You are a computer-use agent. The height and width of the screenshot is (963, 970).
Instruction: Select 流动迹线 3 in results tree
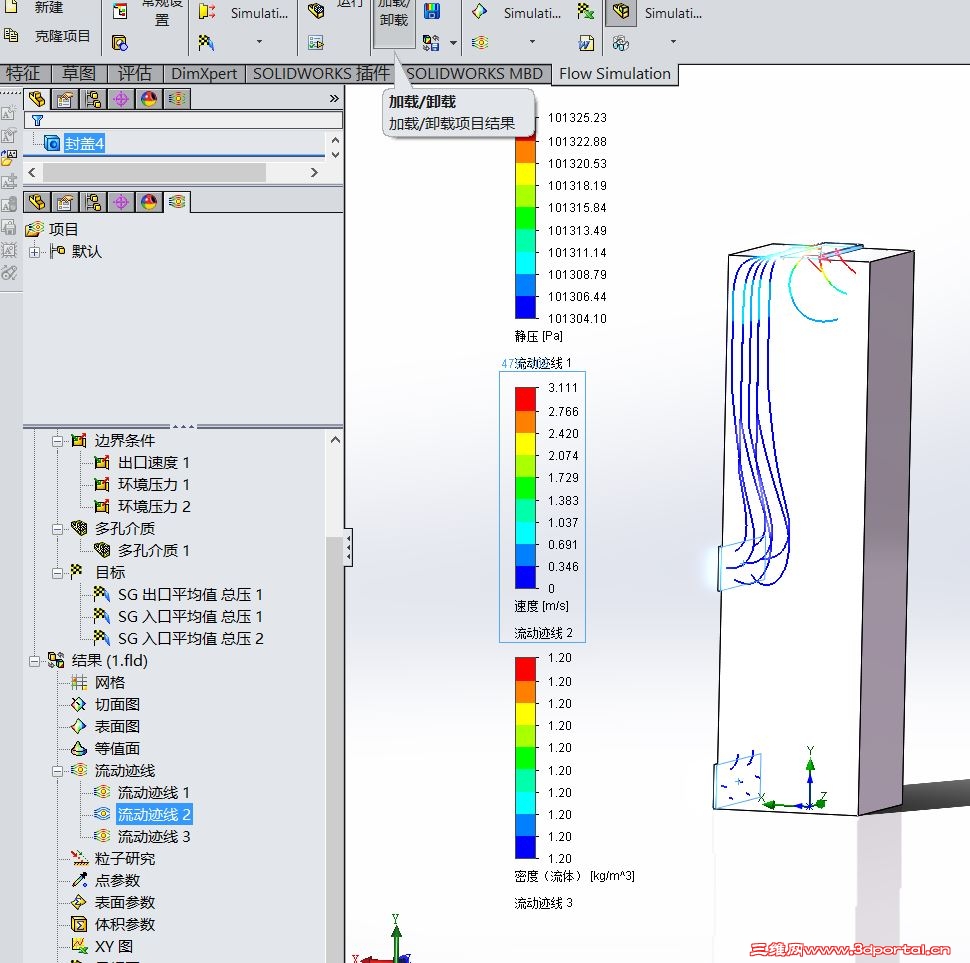tap(153, 837)
